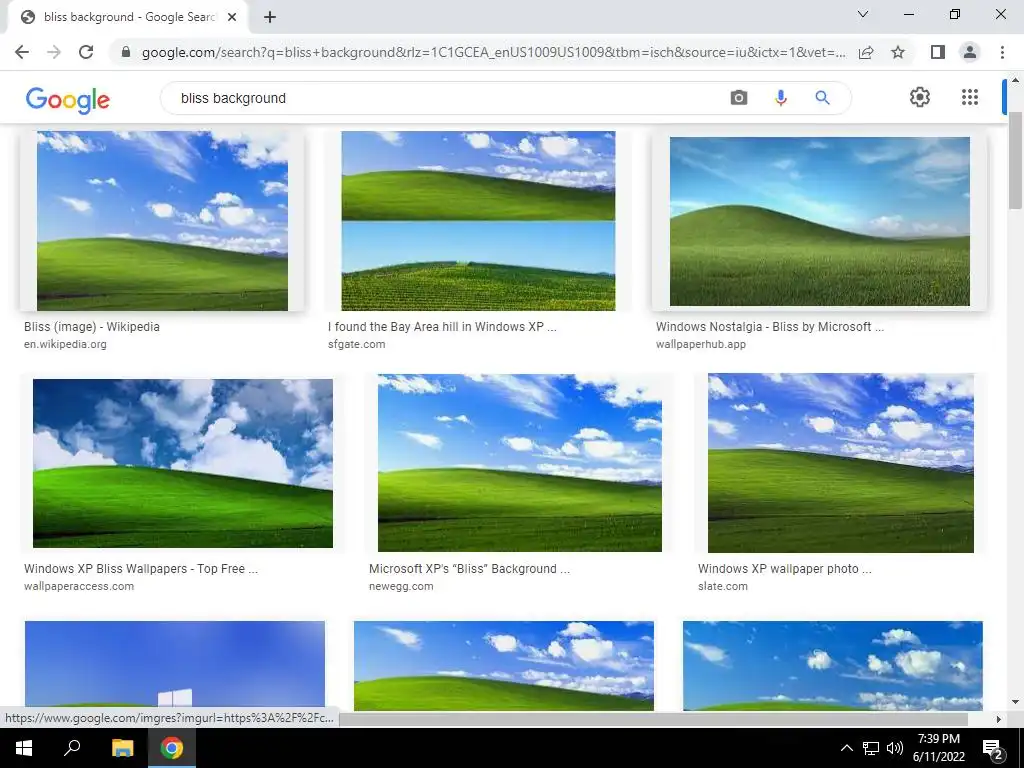The image size is (1024, 768).
Task: Click "Microsoft XP's Bliss Background" title
Action: (x=469, y=569)
